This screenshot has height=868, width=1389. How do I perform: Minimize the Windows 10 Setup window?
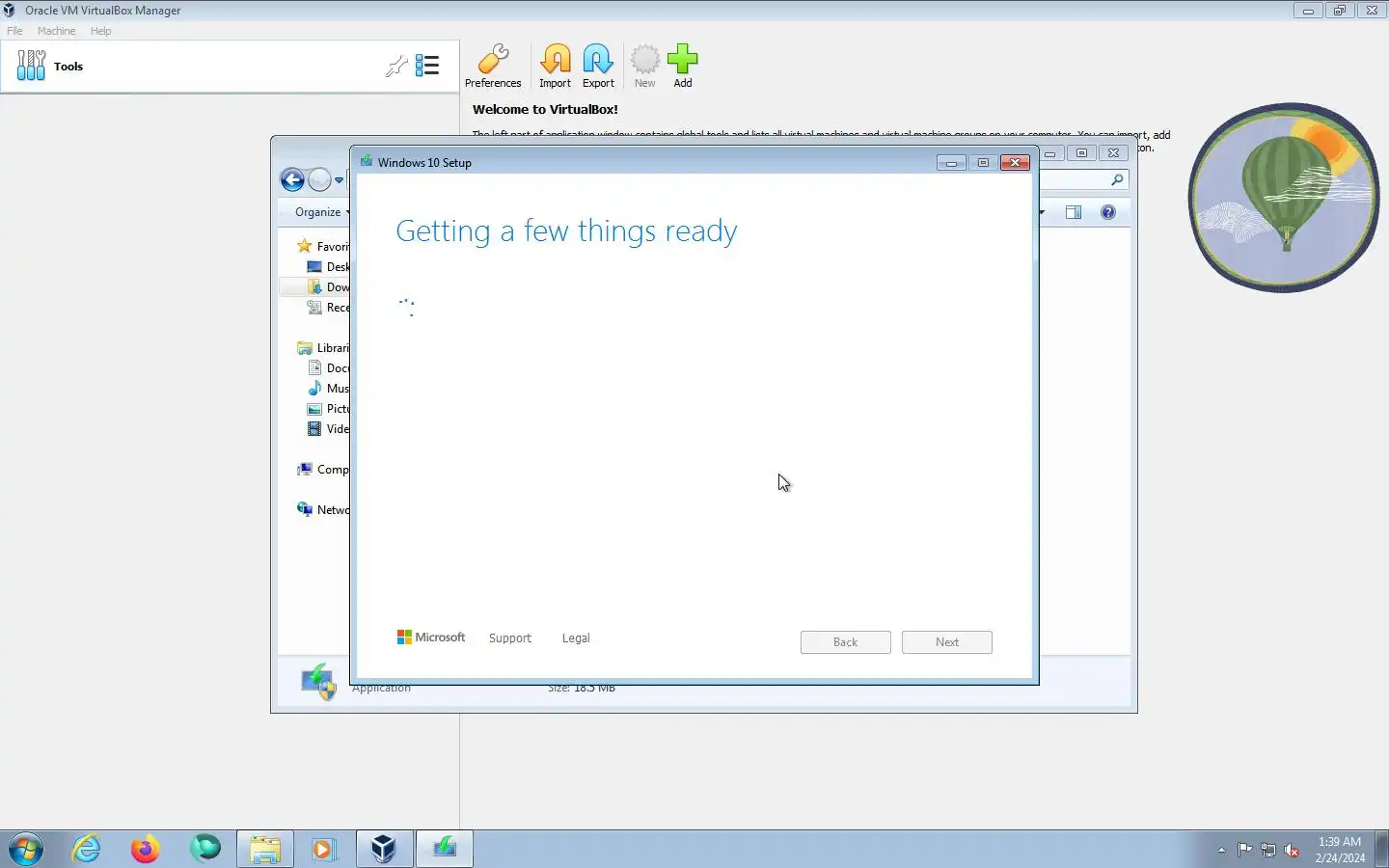[x=951, y=163]
